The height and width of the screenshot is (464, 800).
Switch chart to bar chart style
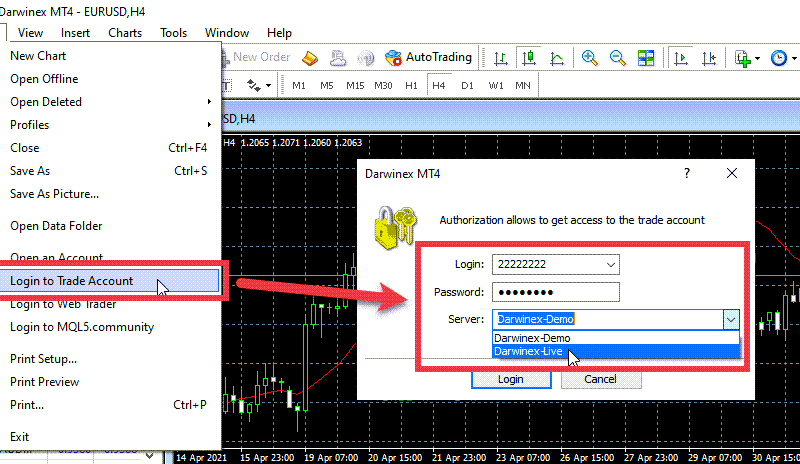pos(501,58)
